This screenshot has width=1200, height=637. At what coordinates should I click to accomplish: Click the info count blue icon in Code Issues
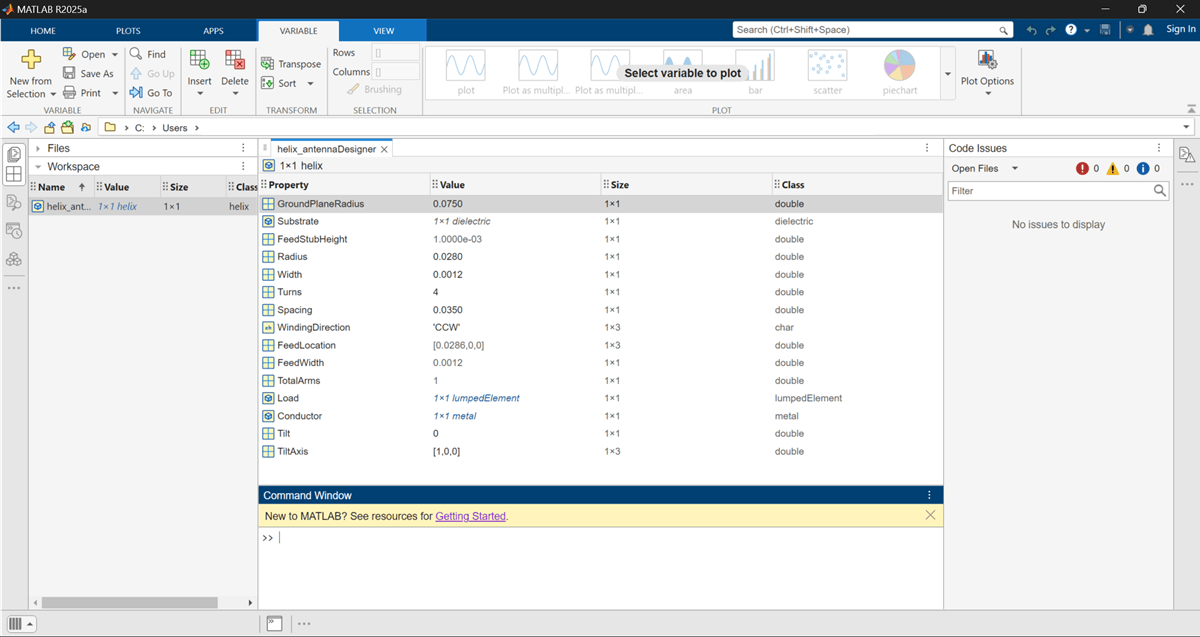coord(1142,169)
